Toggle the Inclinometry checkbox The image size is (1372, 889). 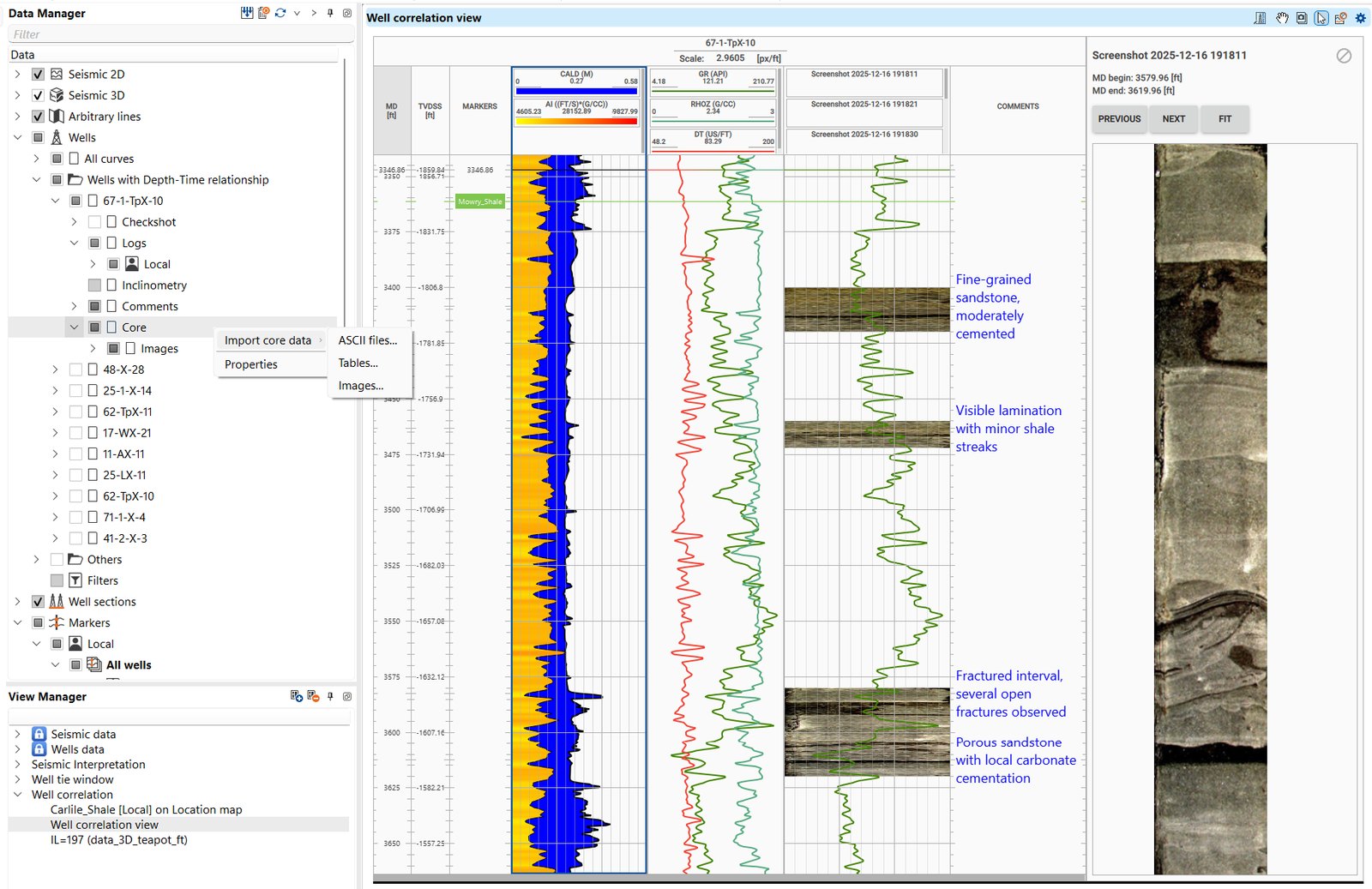[x=94, y=285]
